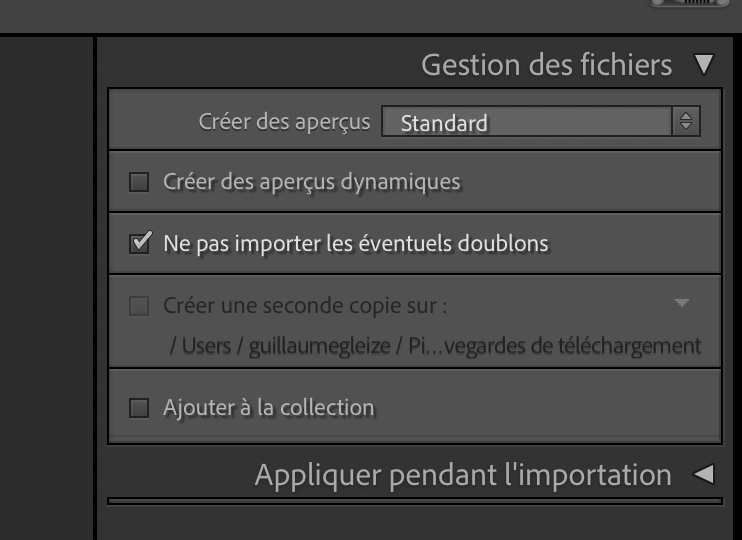The height and width of the screenshot is (540, 742).
Task: Open the second copy destination arrow menu
Action: pyautogui.click(x=682, y=303)
